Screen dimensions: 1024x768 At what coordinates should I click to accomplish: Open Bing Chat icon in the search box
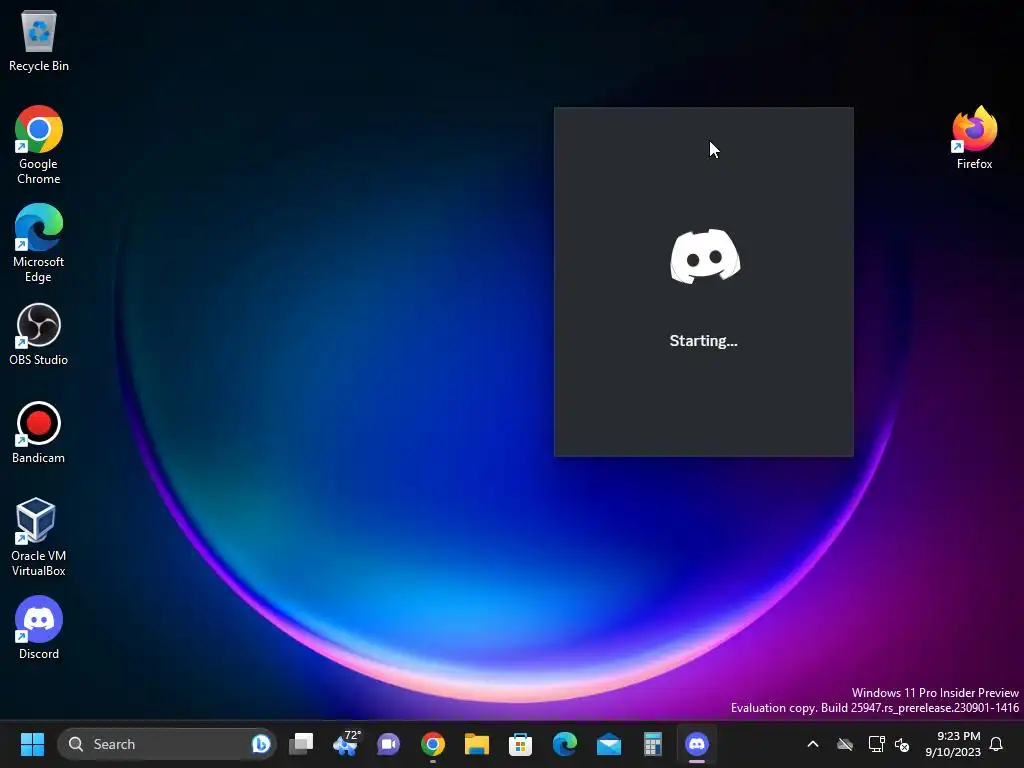point(261,744)
